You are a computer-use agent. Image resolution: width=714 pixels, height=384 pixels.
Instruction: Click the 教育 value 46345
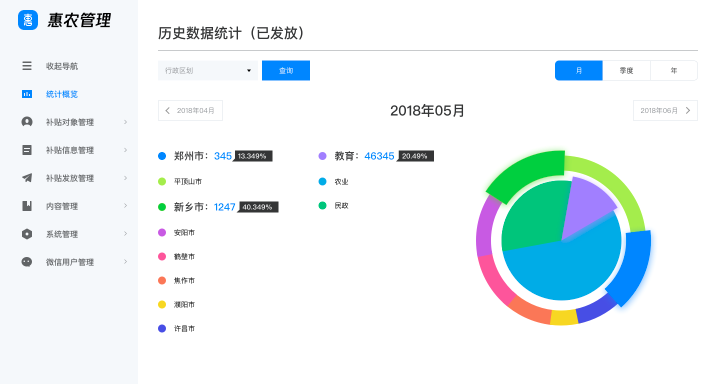379,156
